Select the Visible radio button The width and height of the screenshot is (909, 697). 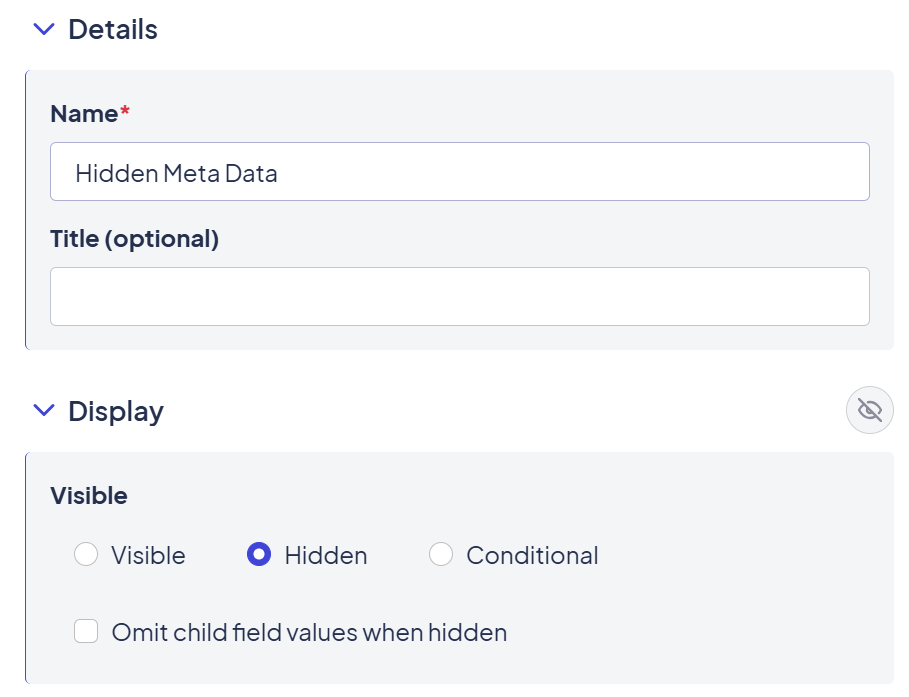[x=86, y=555]
